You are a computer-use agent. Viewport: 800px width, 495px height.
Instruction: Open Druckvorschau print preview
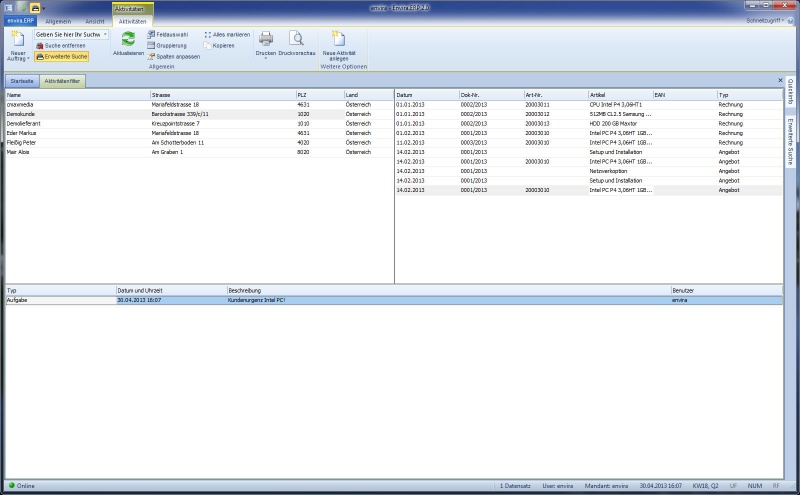[296, 40]
